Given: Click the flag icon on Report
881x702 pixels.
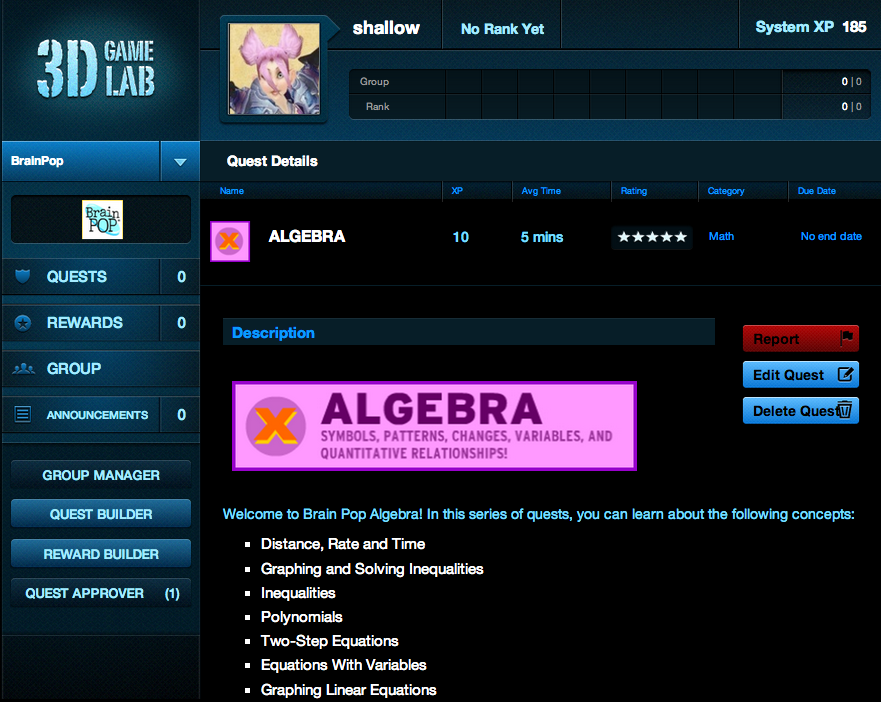Looking at the screenshot, I should [846, 338].
